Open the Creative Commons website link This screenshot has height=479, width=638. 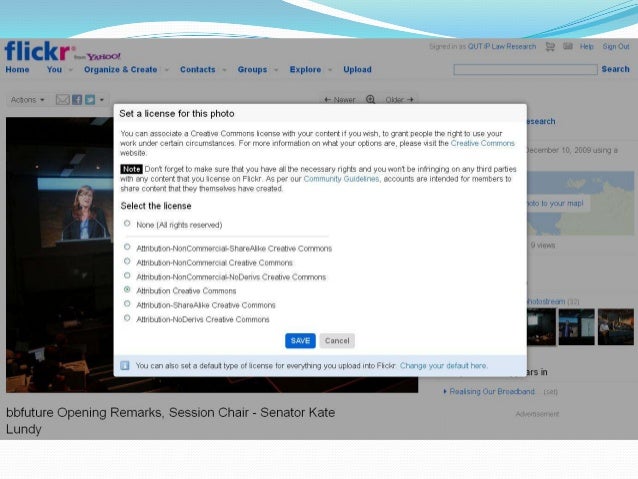483,143
